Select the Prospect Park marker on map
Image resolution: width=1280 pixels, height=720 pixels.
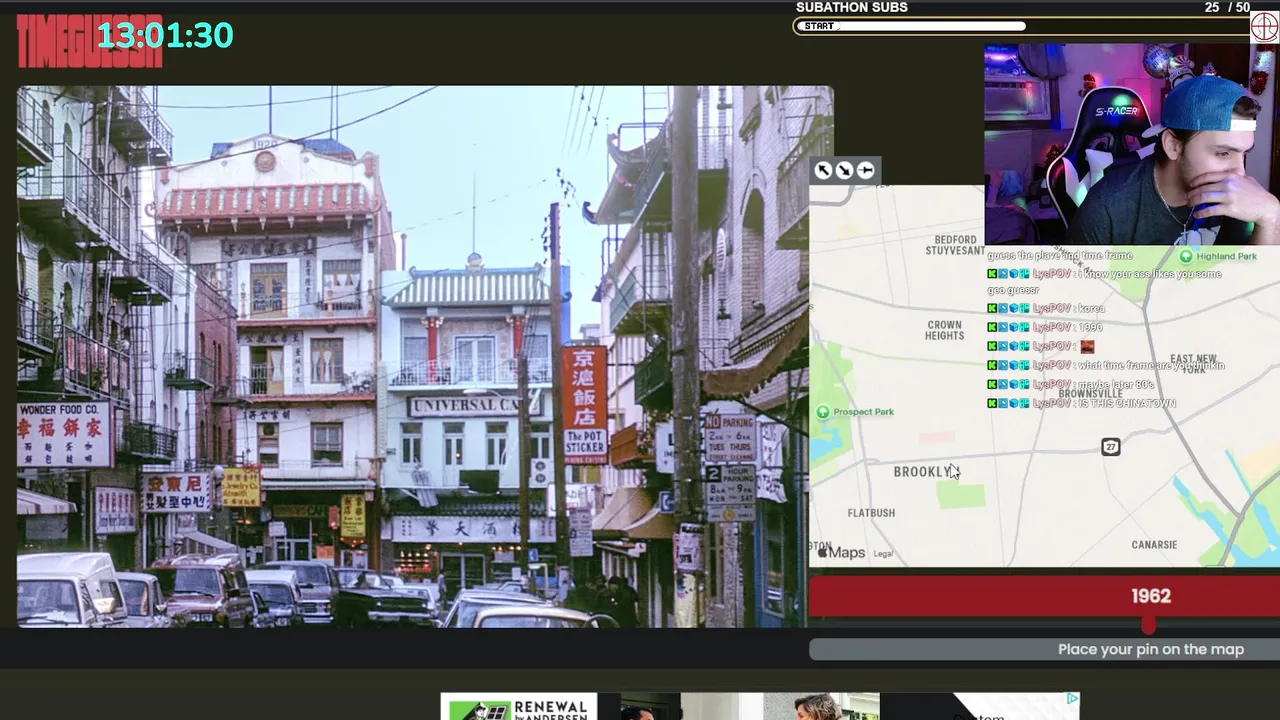(x=823, y=412)
